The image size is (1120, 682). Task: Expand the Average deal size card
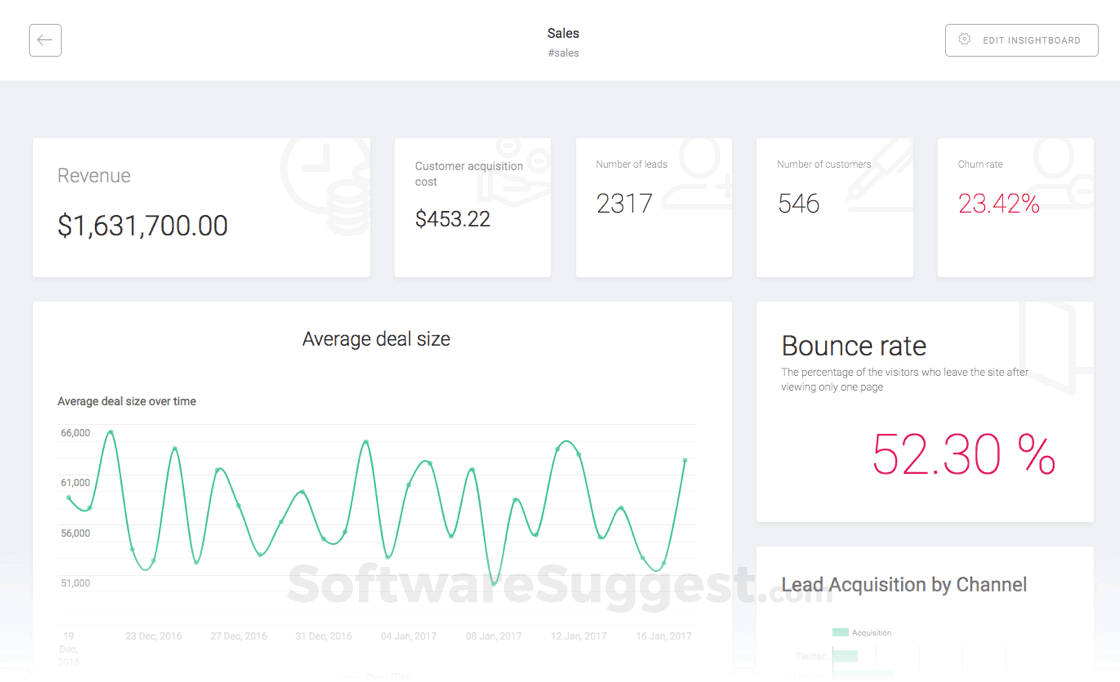375,339
